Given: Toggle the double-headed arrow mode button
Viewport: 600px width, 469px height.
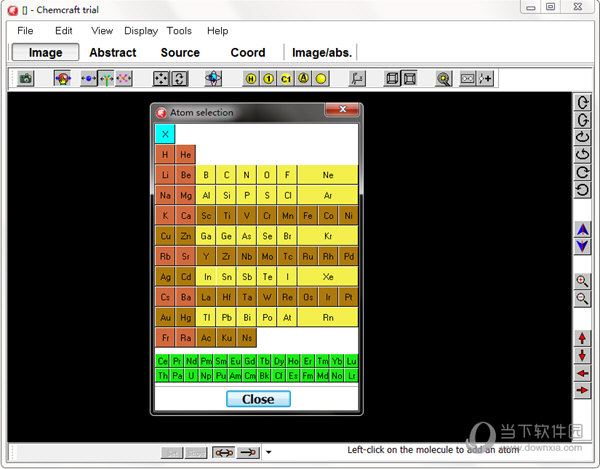Looking at the screenshot, I should click(224, 453).
